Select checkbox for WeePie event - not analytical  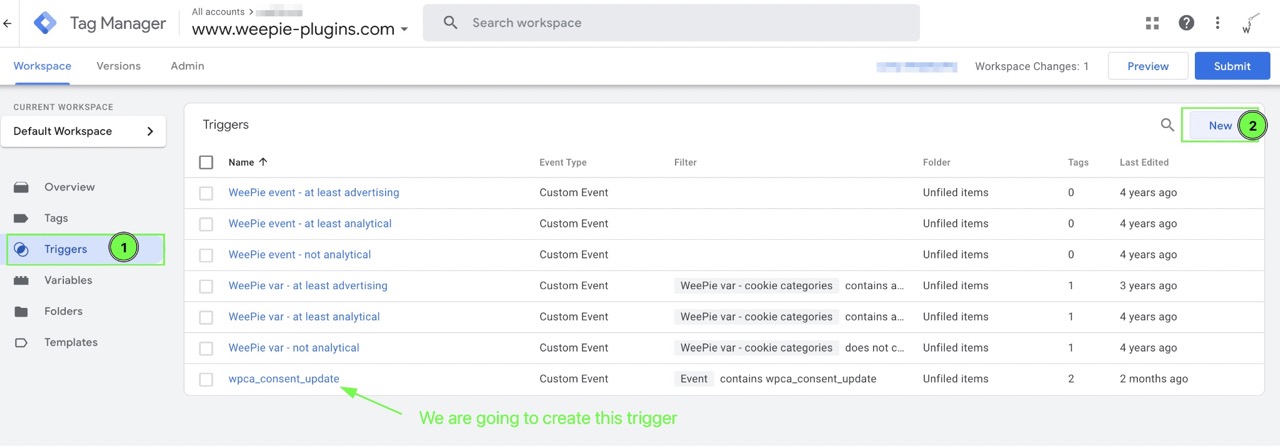coord(206,255)
